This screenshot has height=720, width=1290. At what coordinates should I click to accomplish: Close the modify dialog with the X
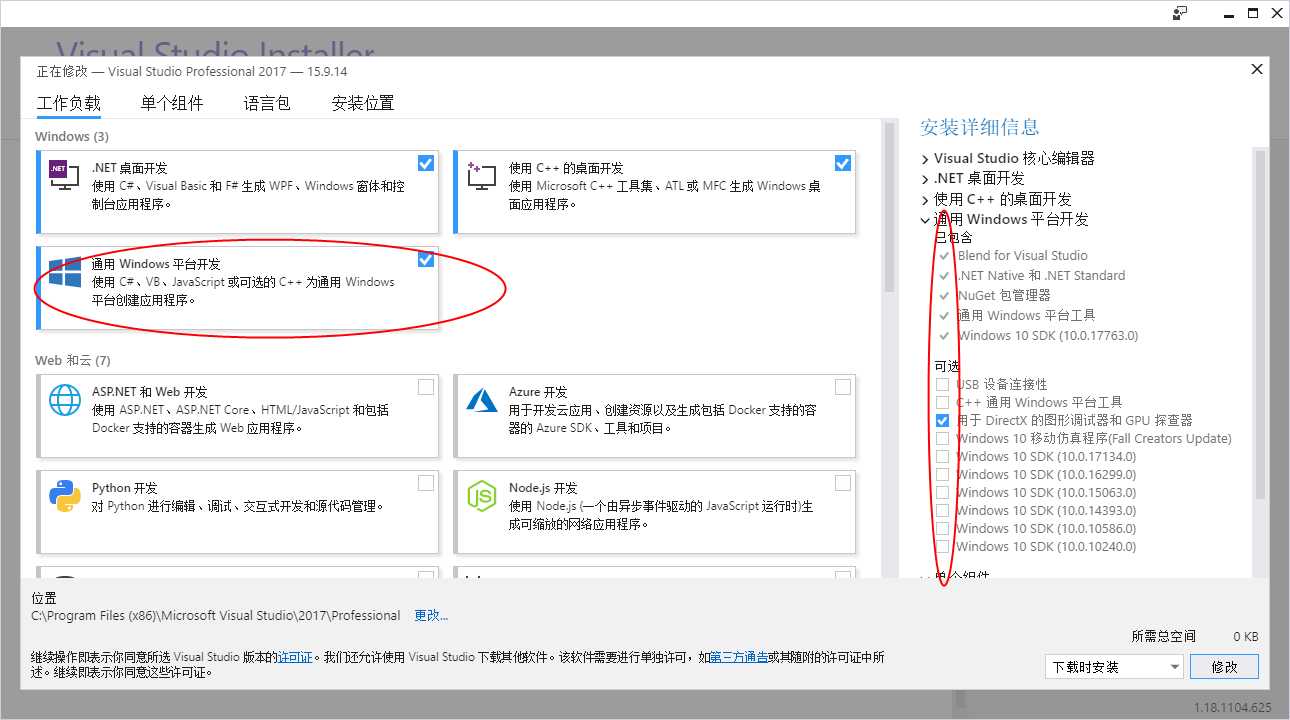coord(1257,69)
